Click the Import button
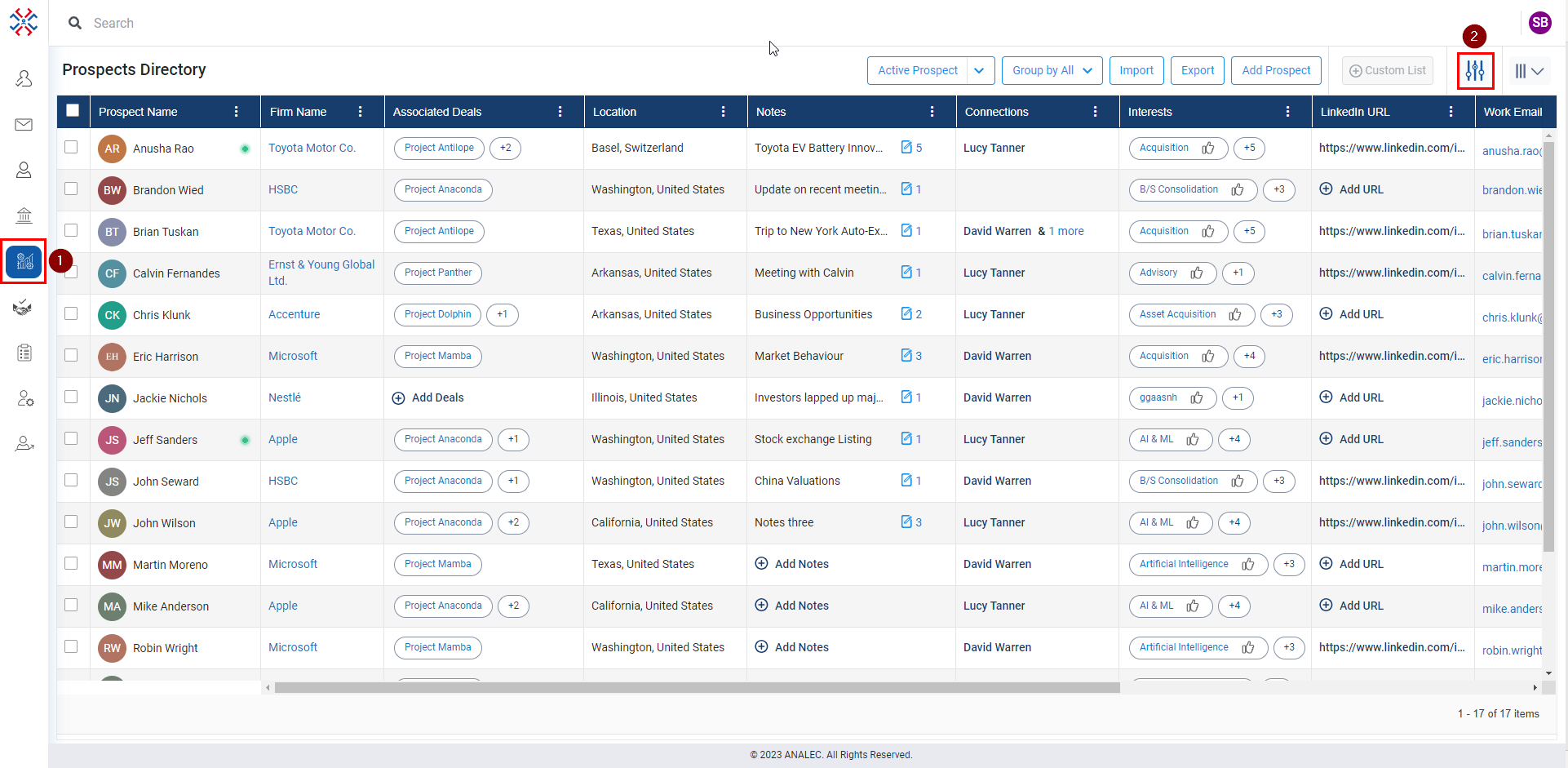The height and width of the screenshot is (768, 1568). tap(1136, 71)
